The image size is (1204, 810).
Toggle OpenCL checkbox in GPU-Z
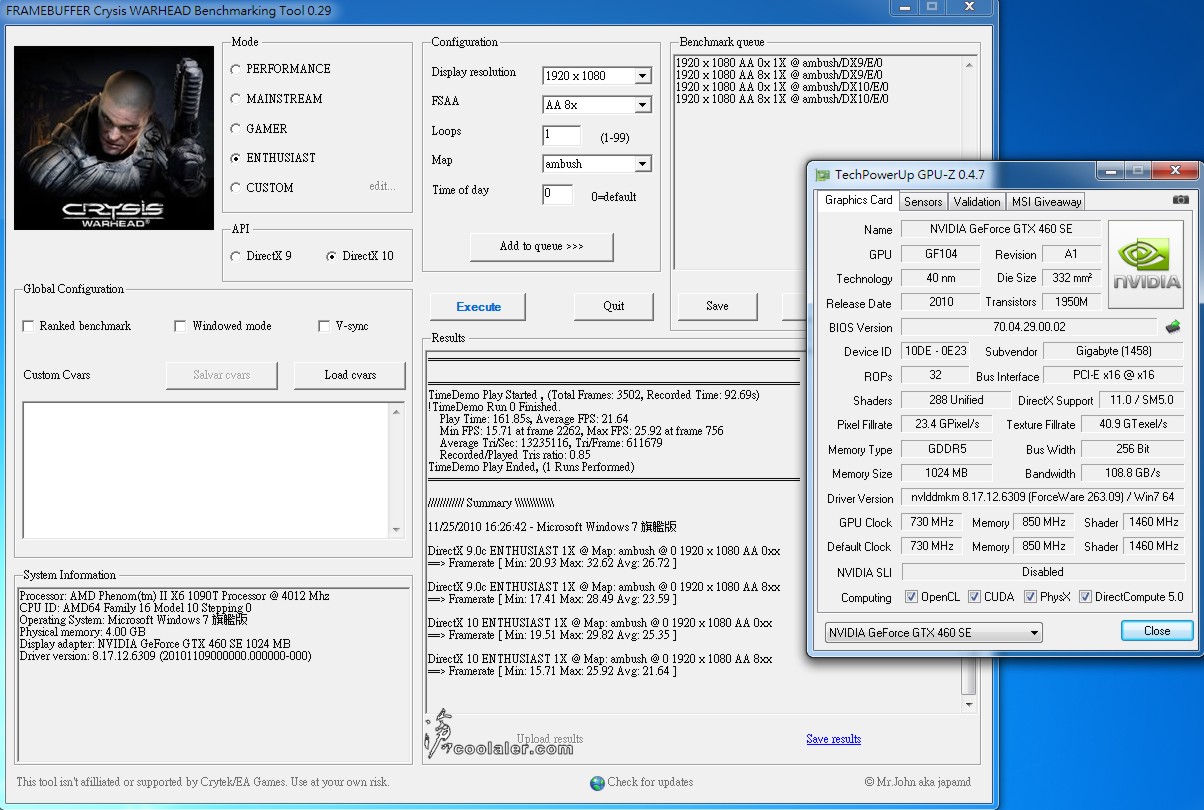coord(911,597)
